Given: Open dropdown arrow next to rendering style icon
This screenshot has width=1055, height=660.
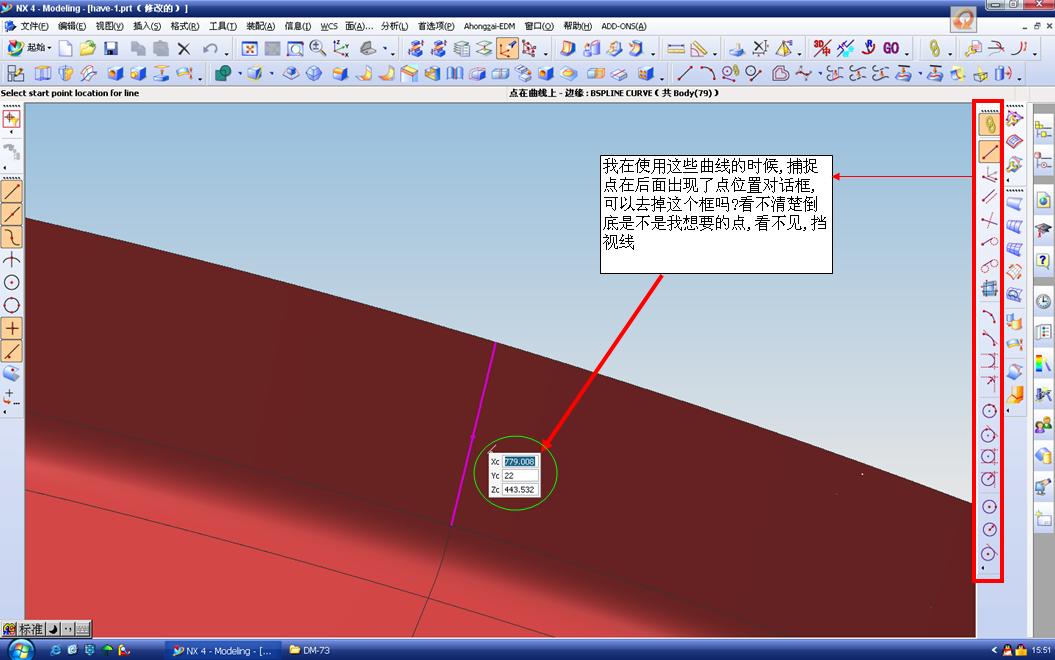Looking at the screenshot, I should coord(385,48).
